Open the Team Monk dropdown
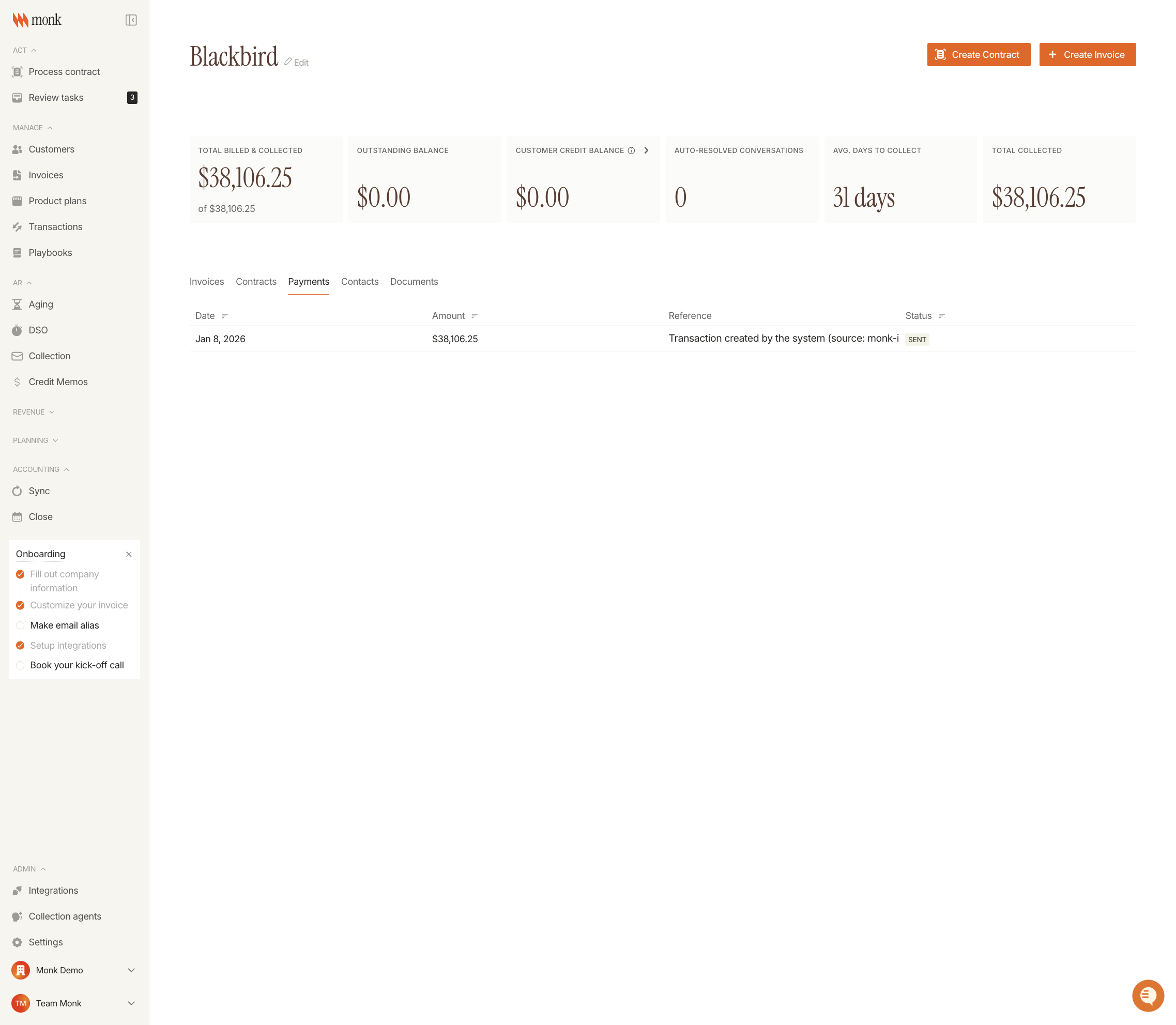Image resolution: width=1176 pixels, height=1025 pixels. pyautogui.click(x=131, y=1003)
